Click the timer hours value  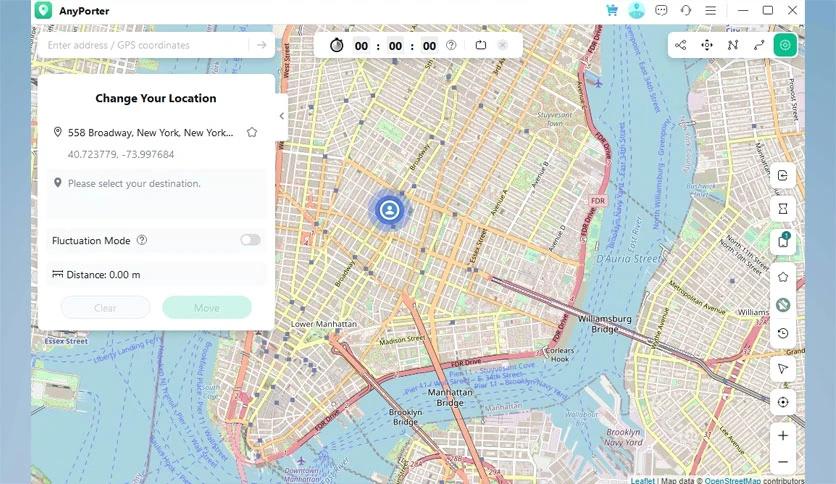[x=361, y=46]
